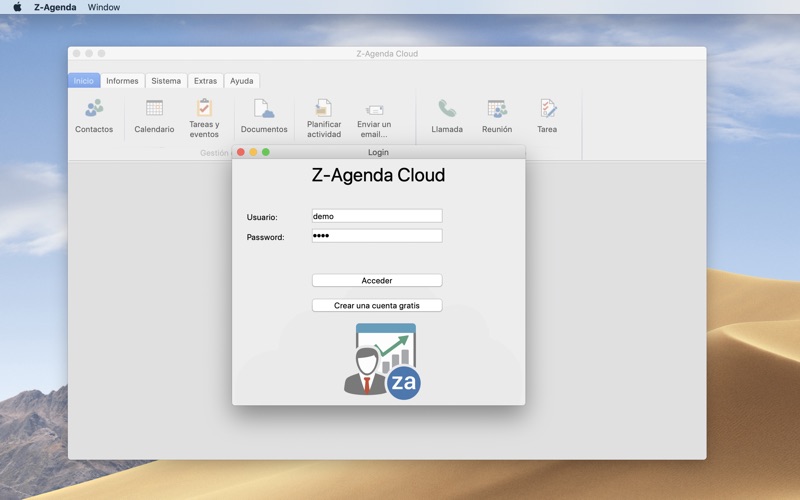Close the Login dialog with red button
800x500 pixels.
click(x=241, y=152)
